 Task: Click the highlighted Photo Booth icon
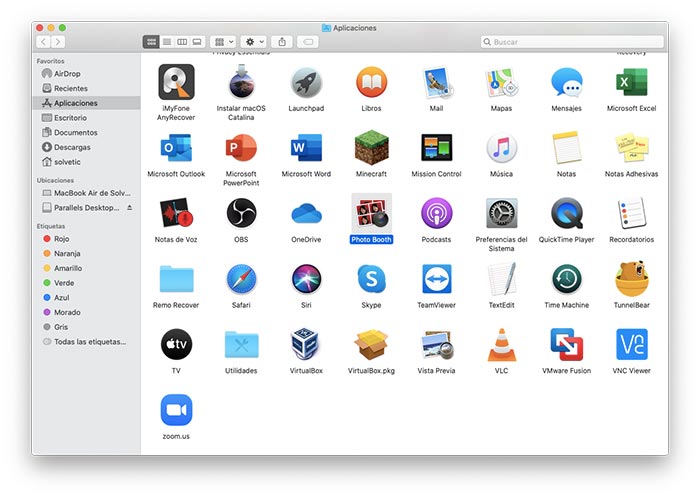pos(371,213)
